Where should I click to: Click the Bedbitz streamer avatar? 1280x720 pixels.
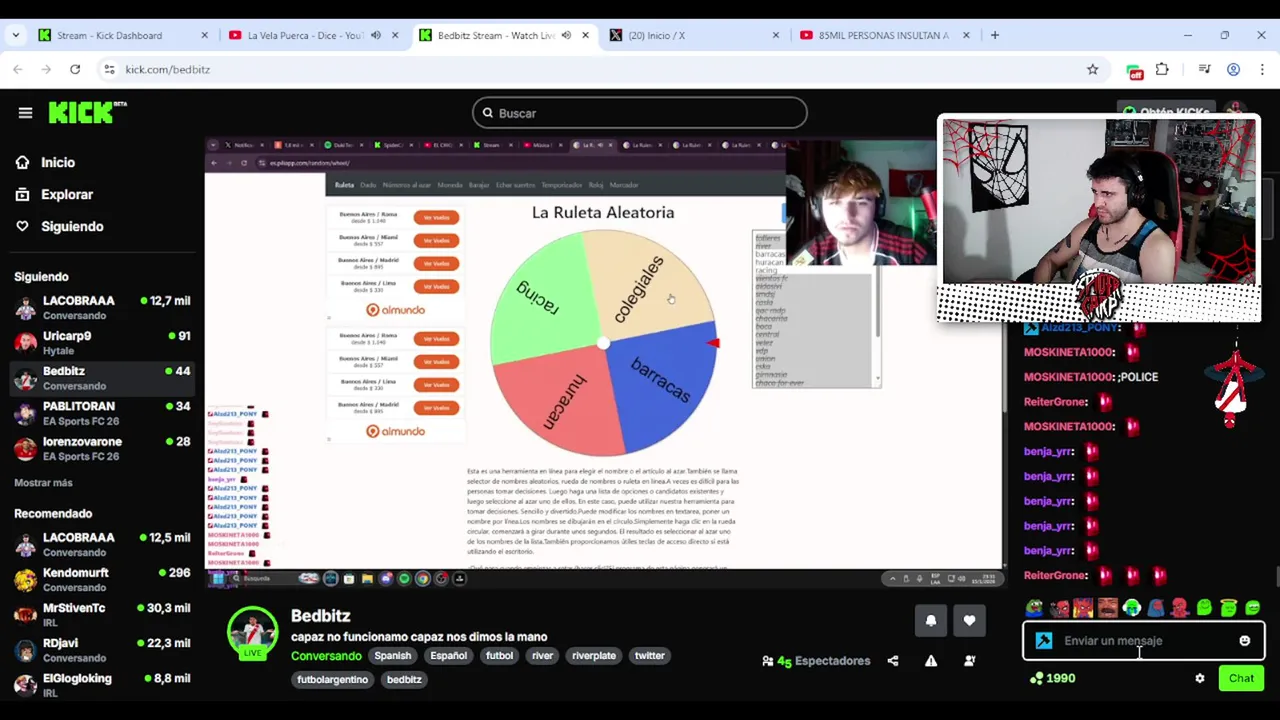[x=252, y=630]
